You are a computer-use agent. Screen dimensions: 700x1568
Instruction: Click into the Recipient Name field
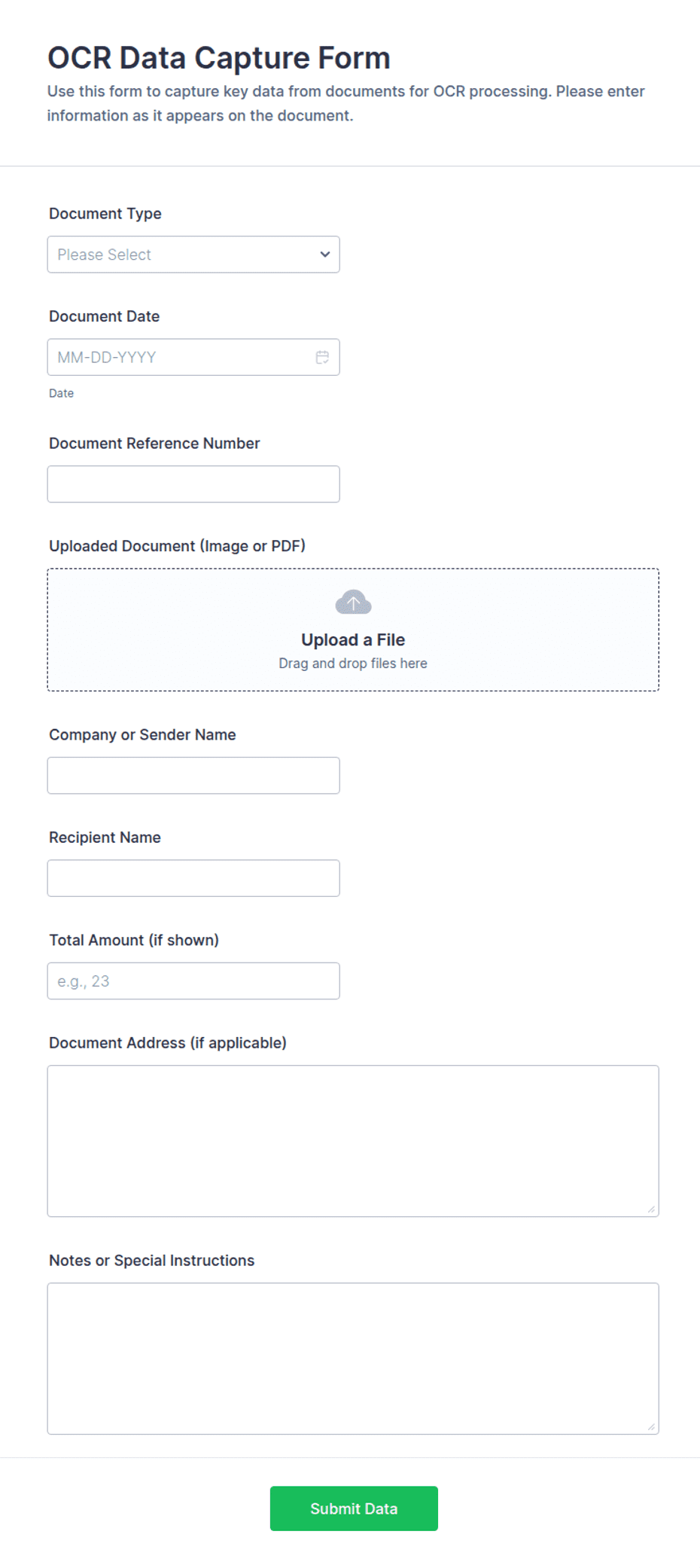point(193,878)
